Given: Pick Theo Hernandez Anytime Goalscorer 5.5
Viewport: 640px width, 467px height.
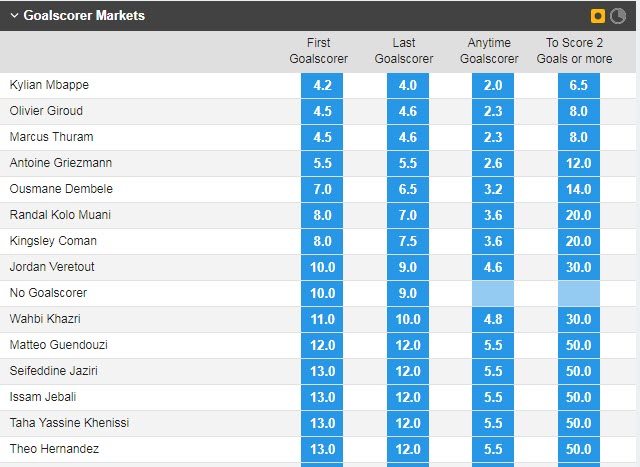Looking at the screenshot, I should 493,449.
